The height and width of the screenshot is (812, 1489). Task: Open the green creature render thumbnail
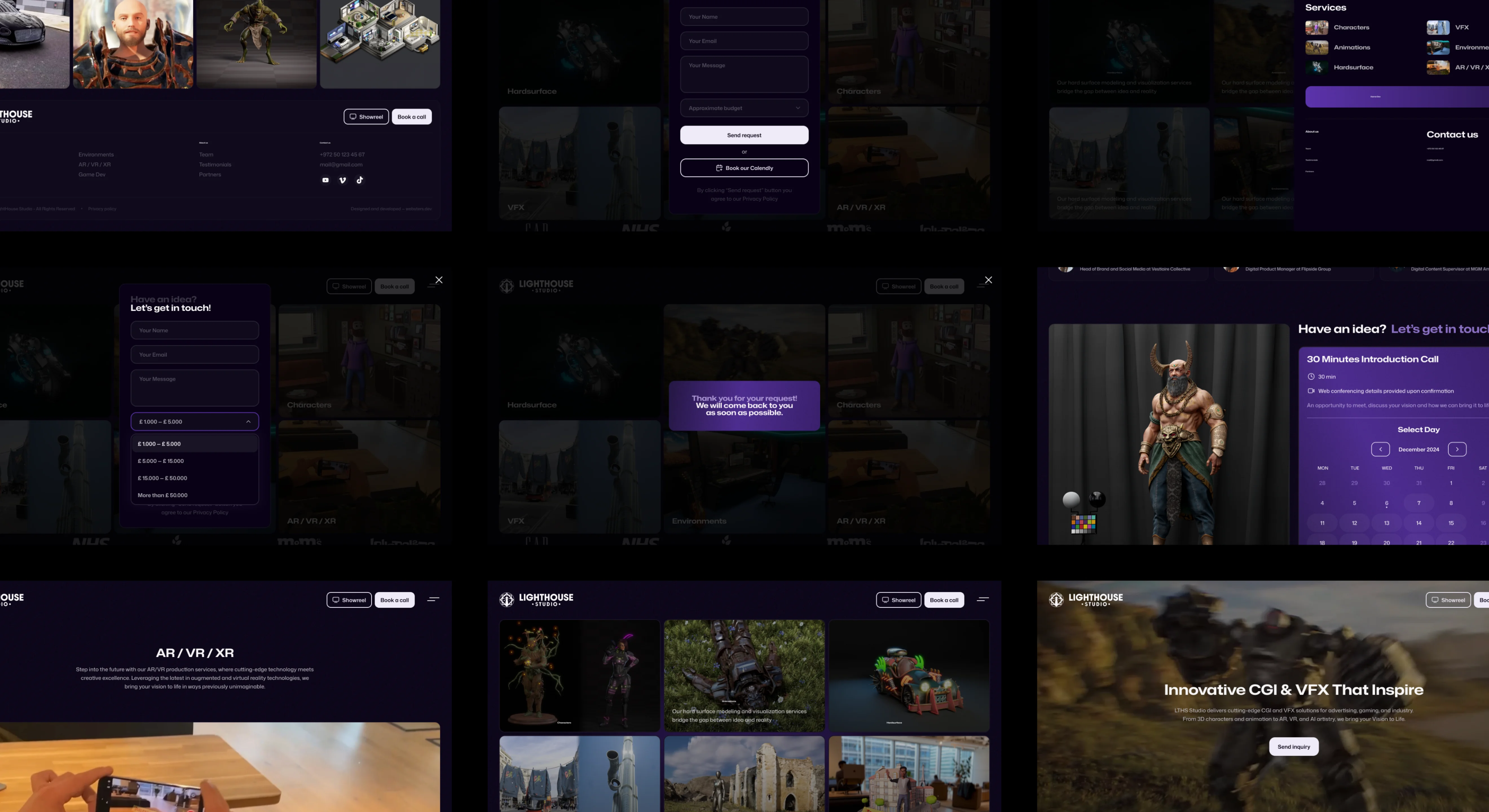[x=257, y=44]
